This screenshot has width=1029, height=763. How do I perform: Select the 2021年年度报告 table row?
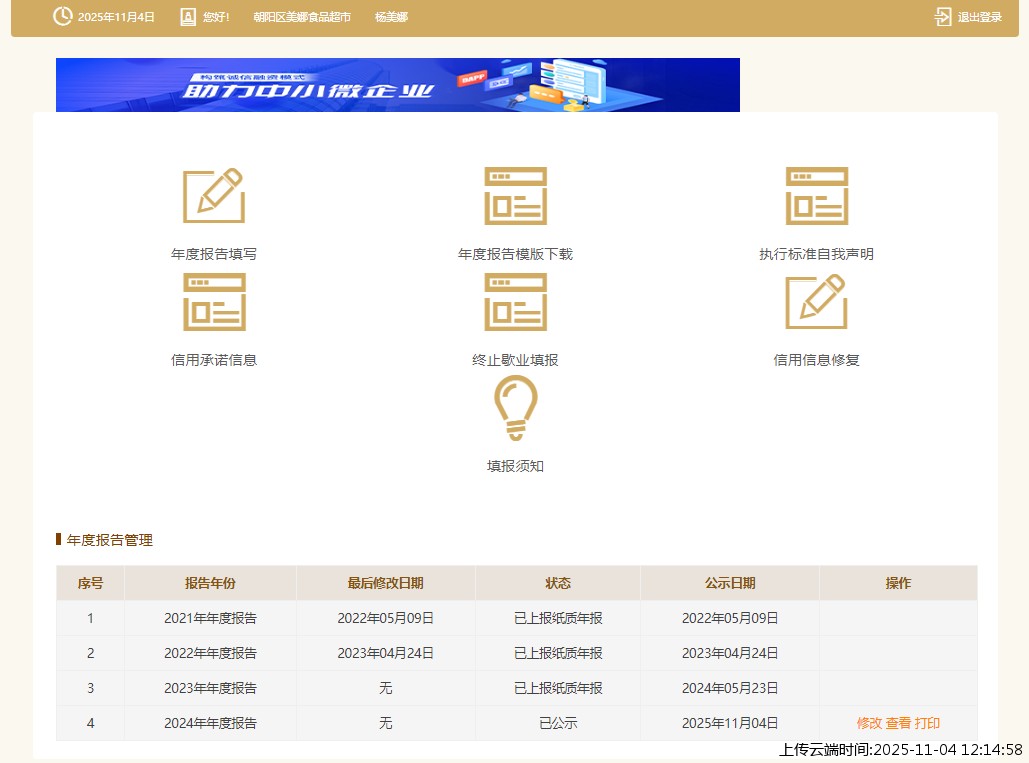point(210,618)
